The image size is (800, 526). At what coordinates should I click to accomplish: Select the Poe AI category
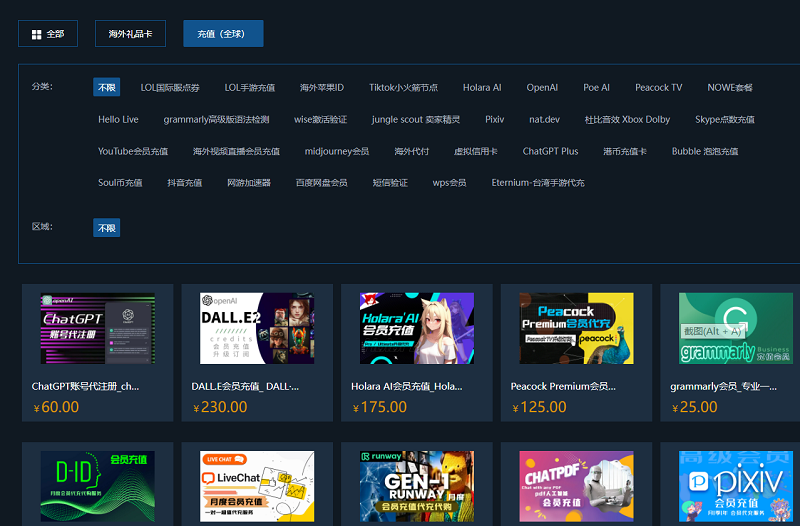tap(596, 87)
